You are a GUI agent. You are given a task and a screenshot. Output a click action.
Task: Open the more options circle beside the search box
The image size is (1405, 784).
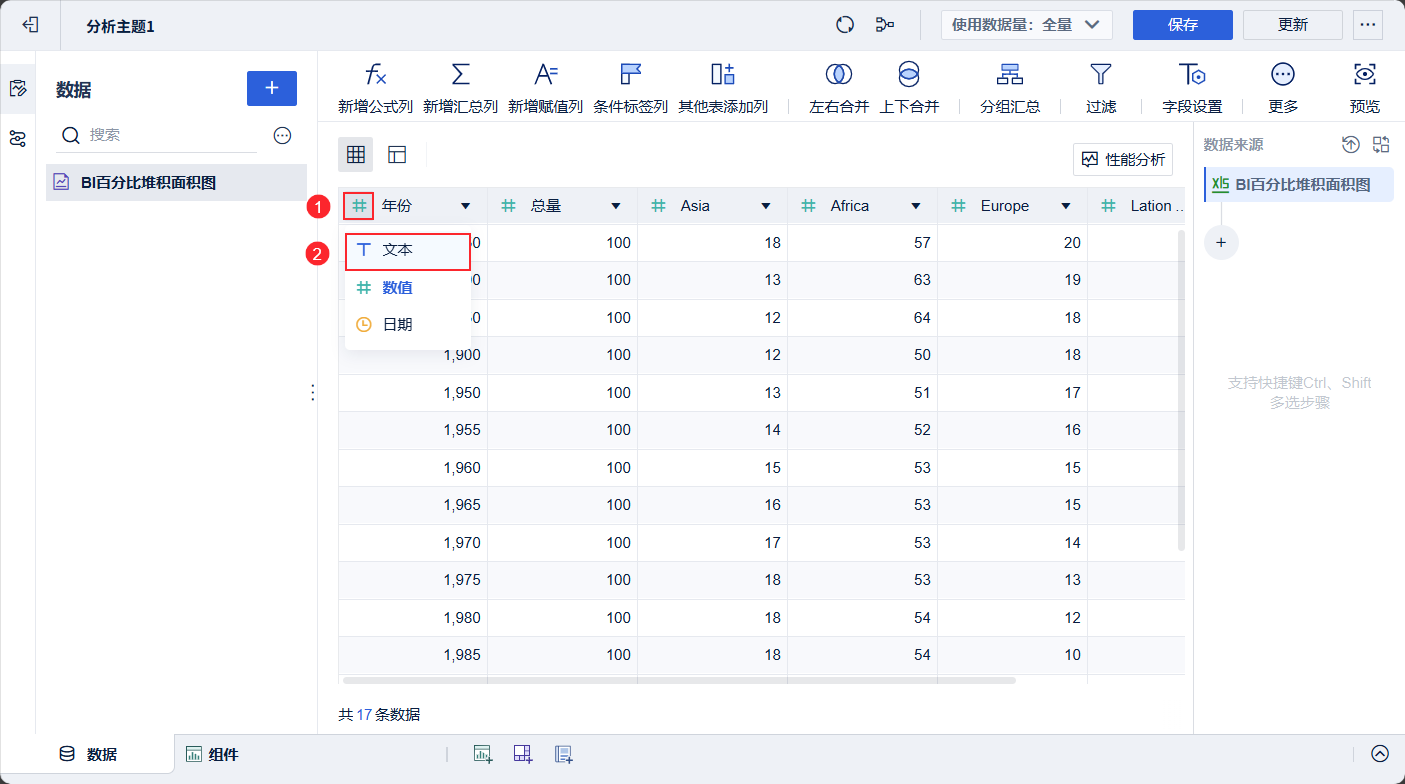pos(282,135)
